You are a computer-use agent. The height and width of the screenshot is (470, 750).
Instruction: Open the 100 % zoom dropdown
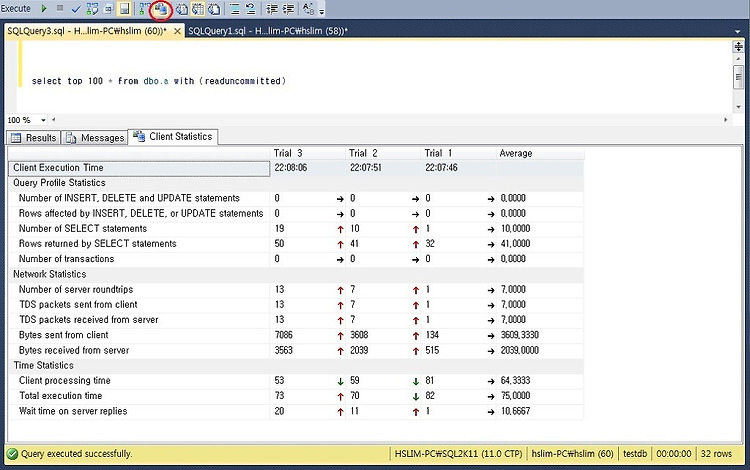tap(43, 120)
